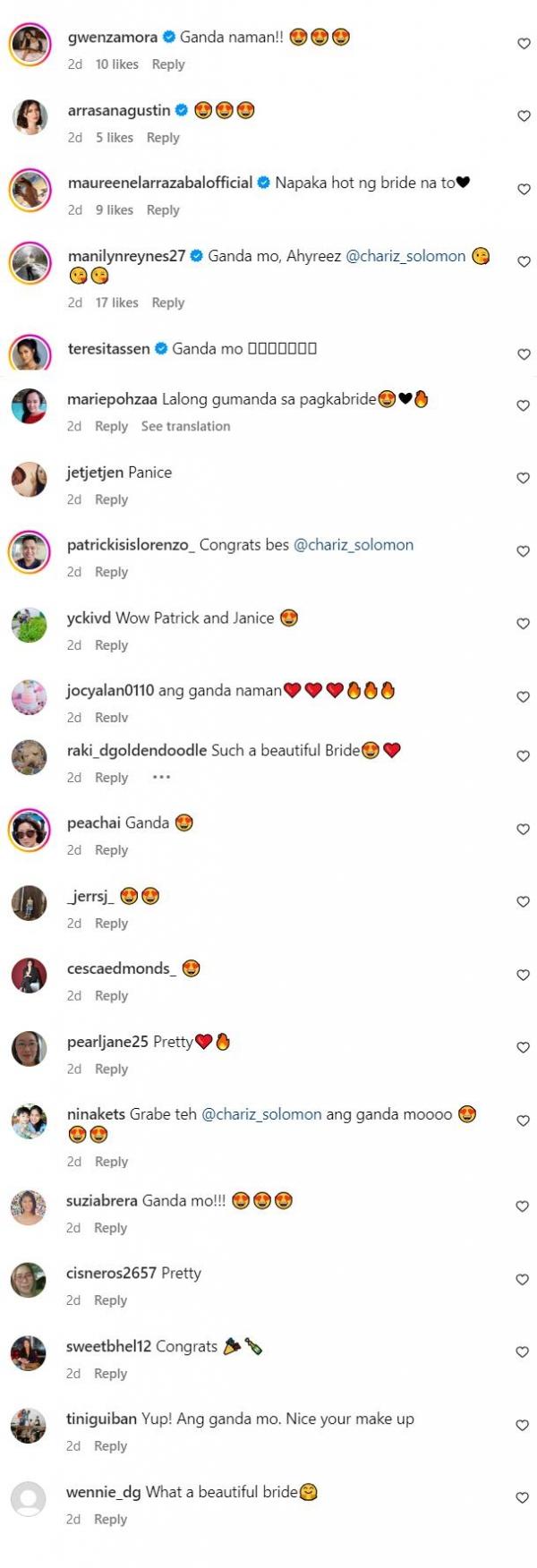Heart raki_dgoldendoodle's comment
This screenshot has height=1568, width=537.
524,756
